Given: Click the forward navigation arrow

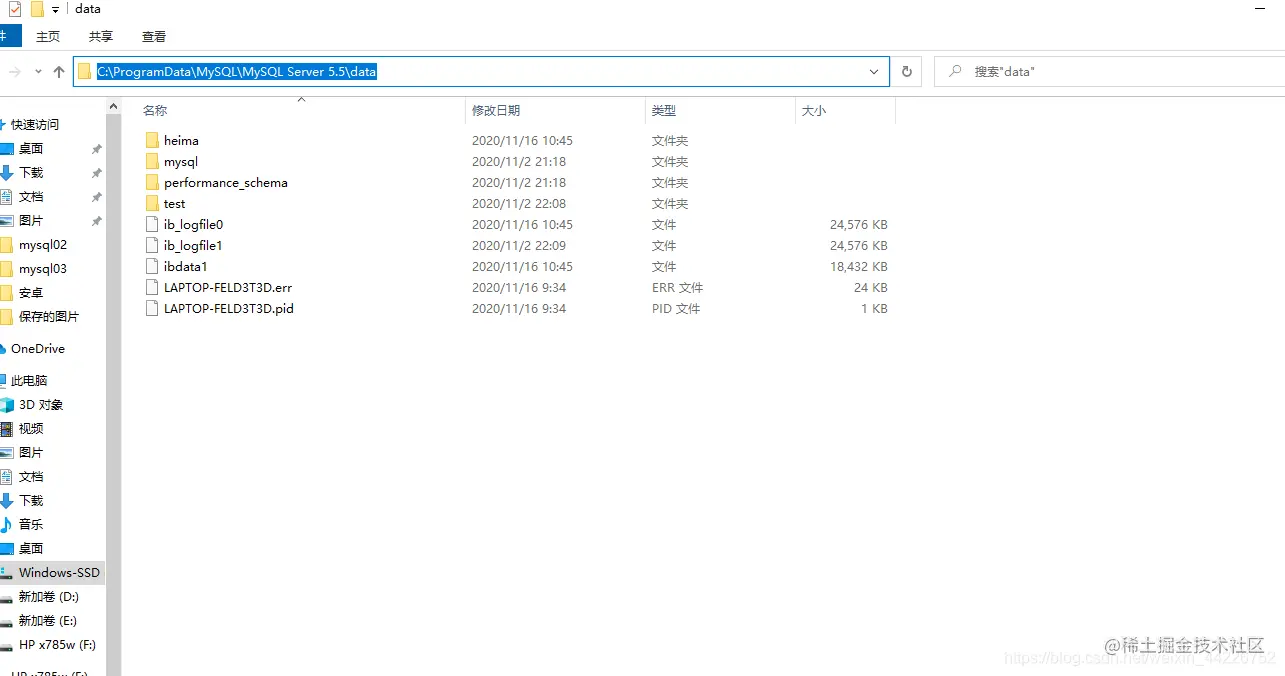Looking at the screenshot, I should [14, 72].
